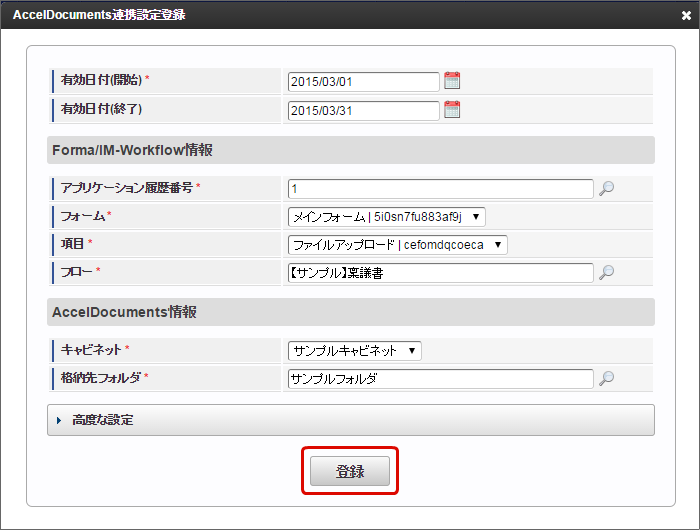Image resolution: width=700 pixels, height=530 pixels.
Task: Click search icon beside フロー field
Action: [x=606, y=272]
